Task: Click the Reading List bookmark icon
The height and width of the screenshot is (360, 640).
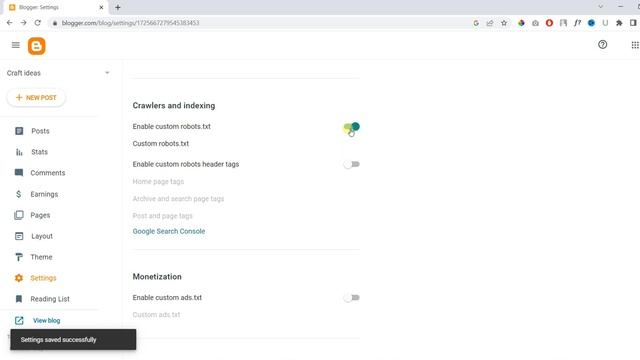Action: [x=19, y=299]
